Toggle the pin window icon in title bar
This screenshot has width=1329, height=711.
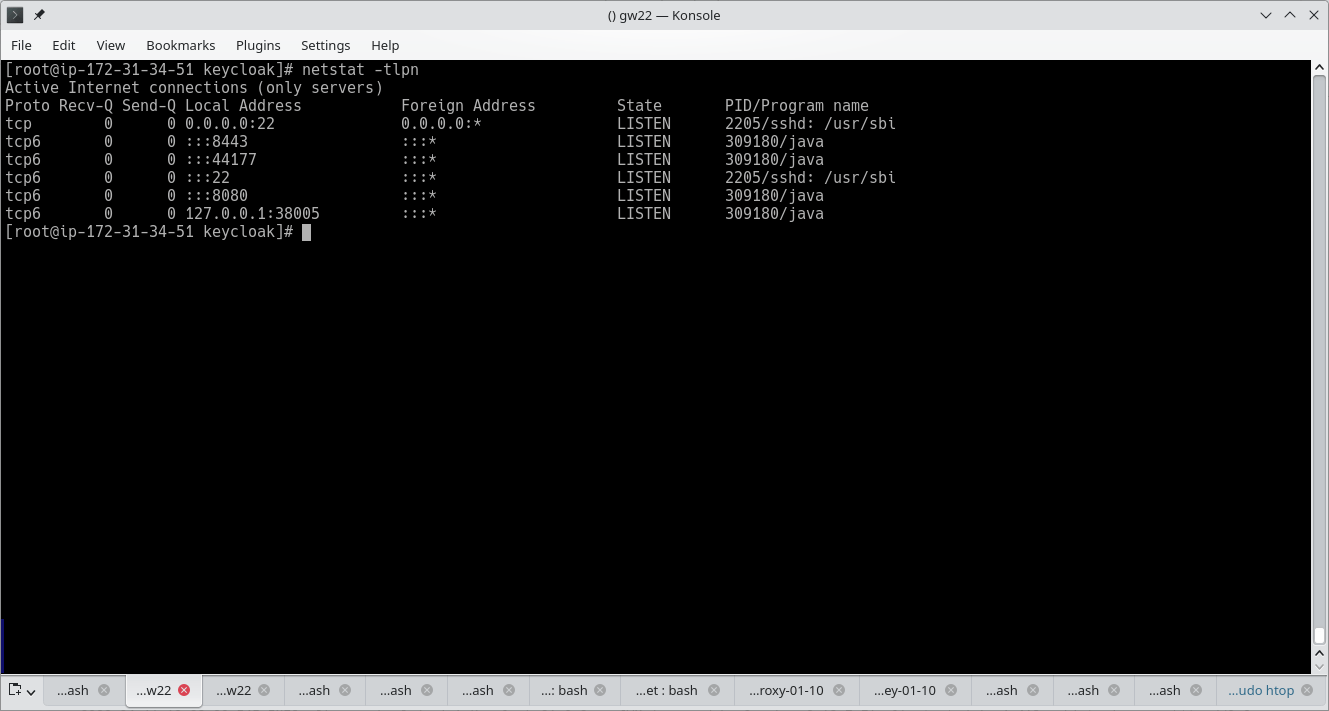39,15
